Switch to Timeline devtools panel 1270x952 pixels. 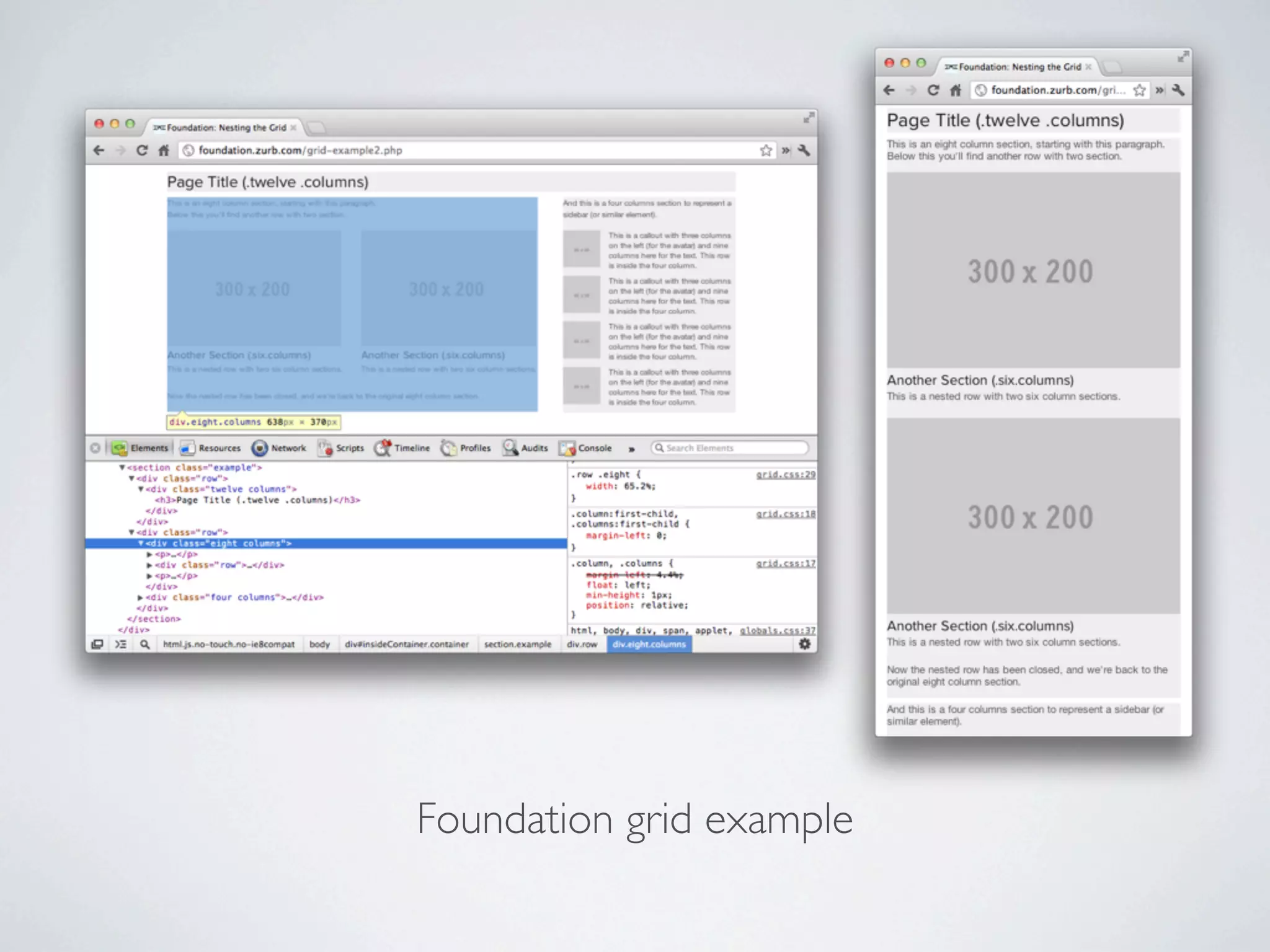402,448
